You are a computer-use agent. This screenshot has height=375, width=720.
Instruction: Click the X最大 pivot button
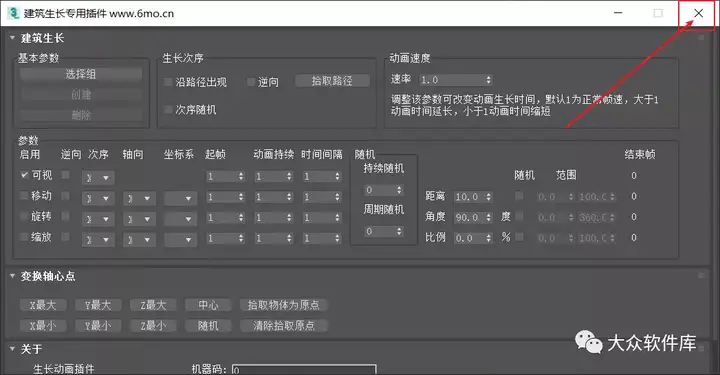pos(43,305)
